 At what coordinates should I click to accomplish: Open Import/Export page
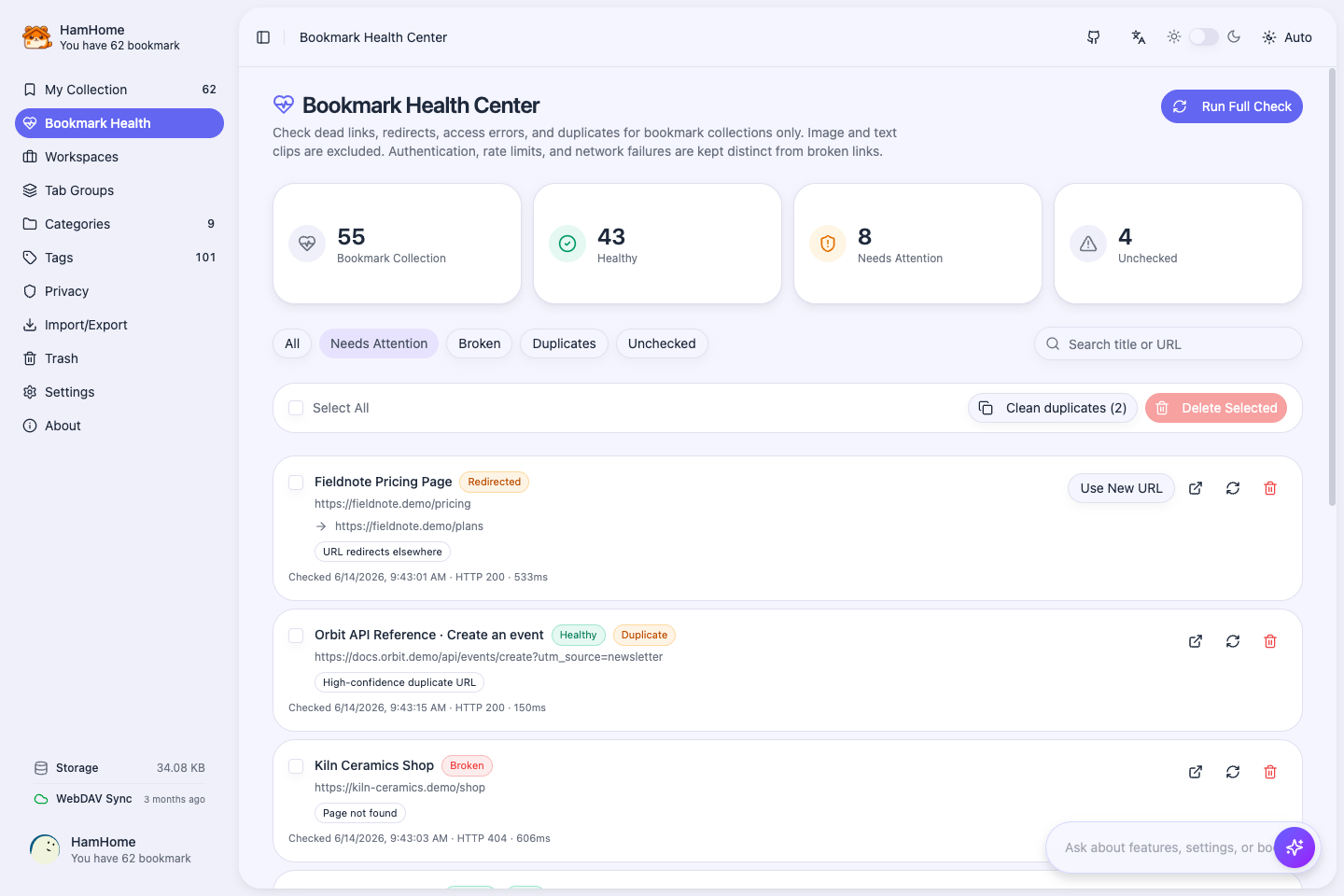pyautogui.click(x=119, y=325)
